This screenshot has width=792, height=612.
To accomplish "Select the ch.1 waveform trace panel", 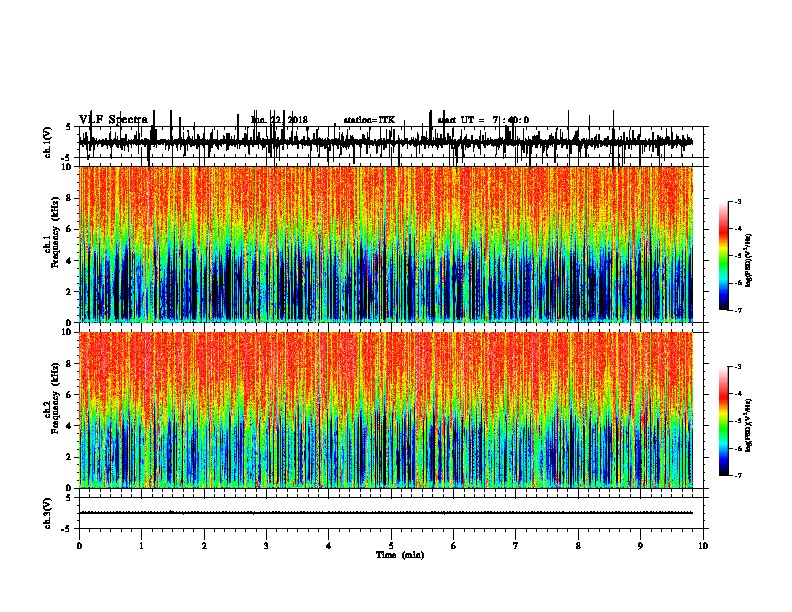I will tap(391, 142).
